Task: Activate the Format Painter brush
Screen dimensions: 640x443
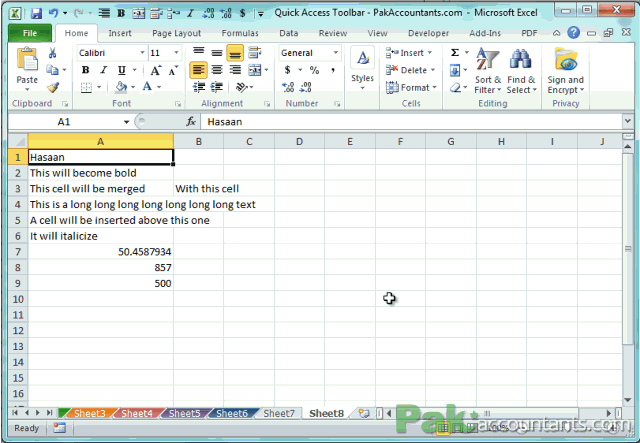Action: tap(53, 87)
